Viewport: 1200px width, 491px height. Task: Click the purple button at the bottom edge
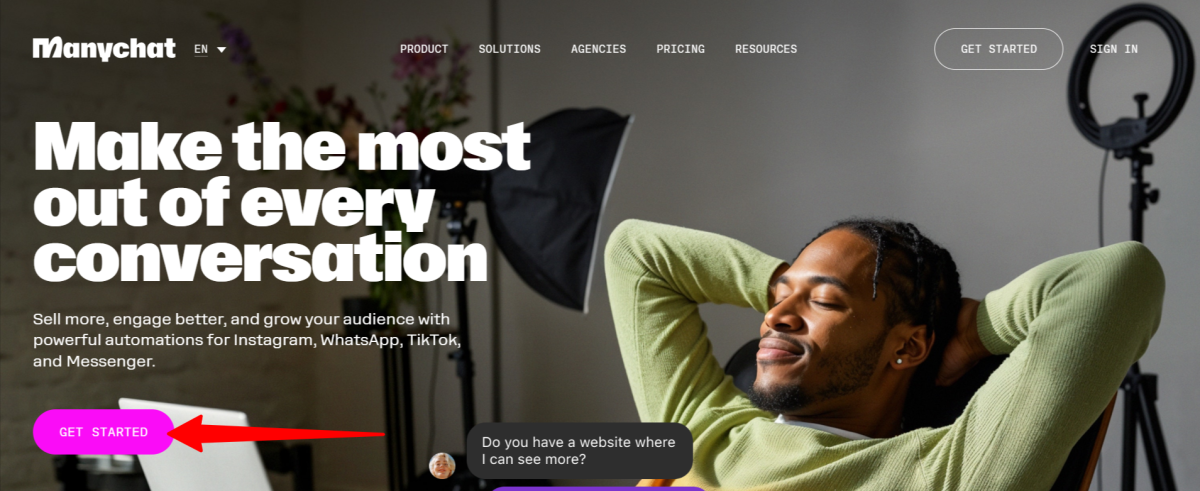[598, 488]
